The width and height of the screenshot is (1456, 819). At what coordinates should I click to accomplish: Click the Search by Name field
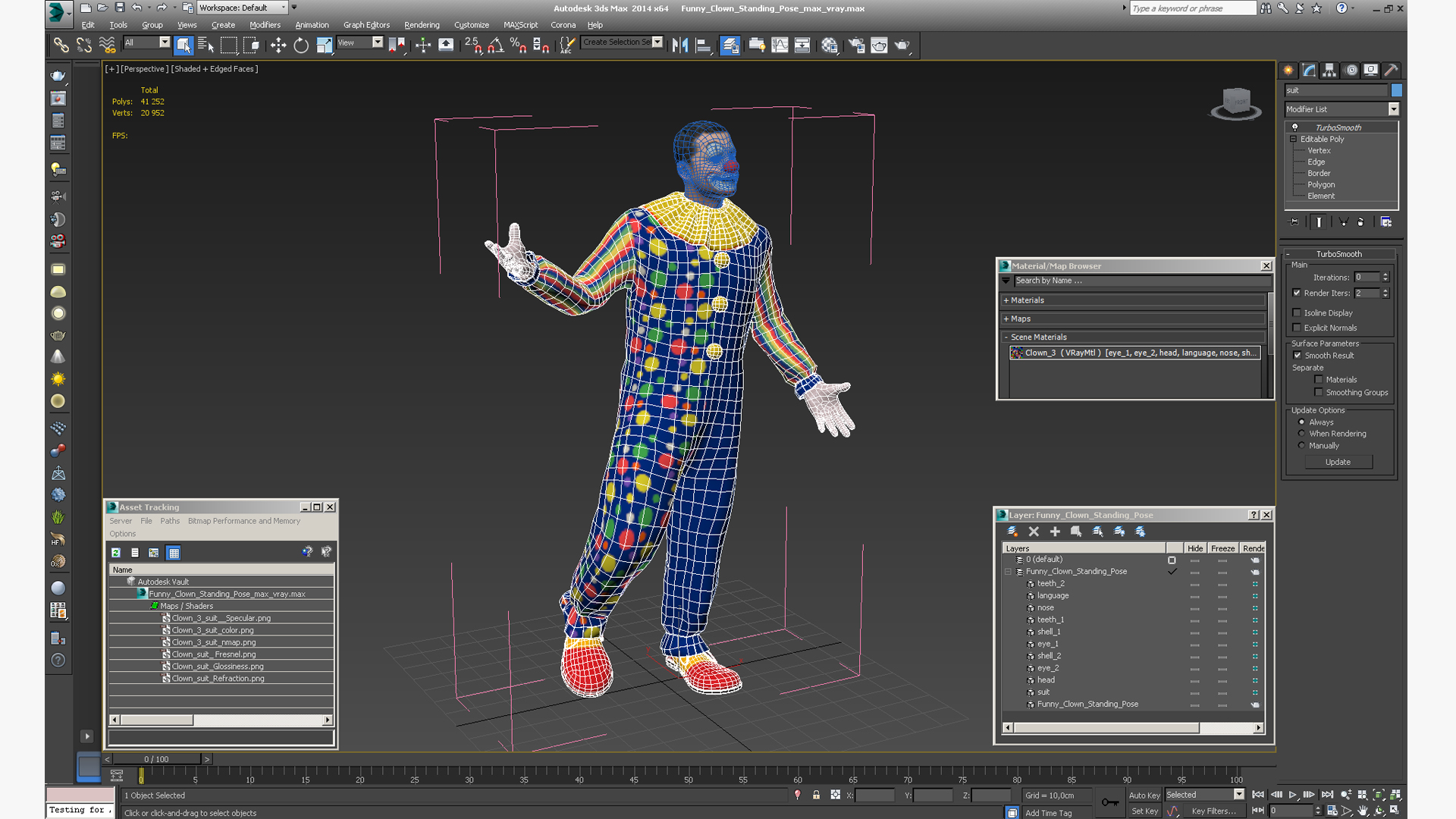coord(1142,281)
